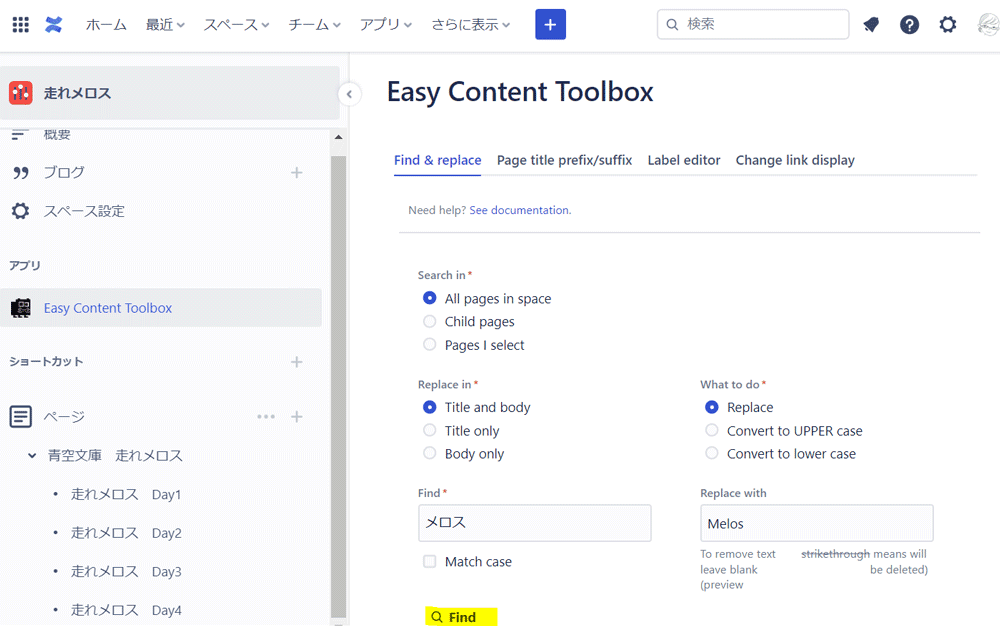Enable the Match case checkbox
The width and height of the screenshot is (1000, 626).
tap(430, 562)
